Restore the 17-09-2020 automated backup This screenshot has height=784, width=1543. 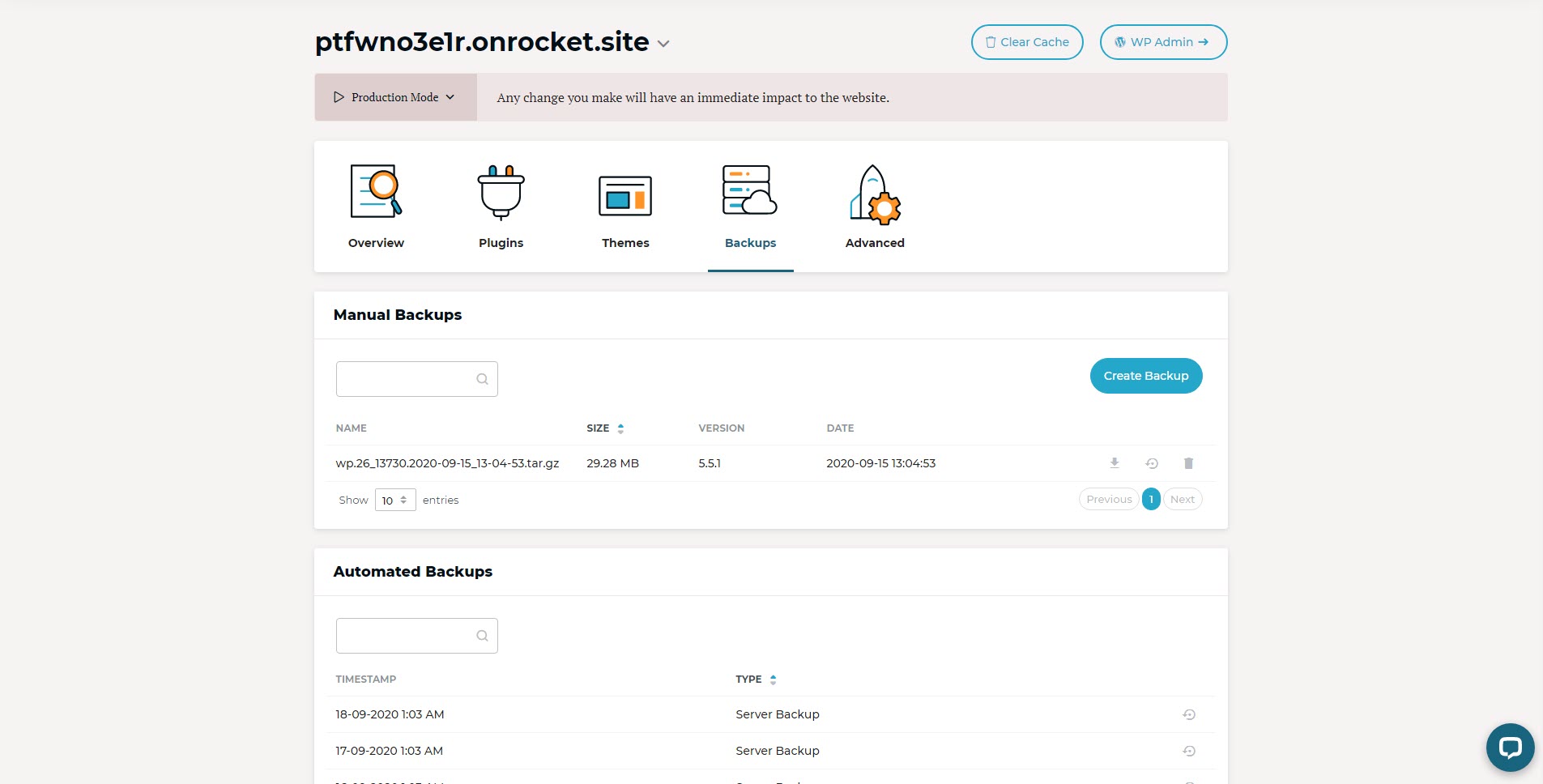1189,751
